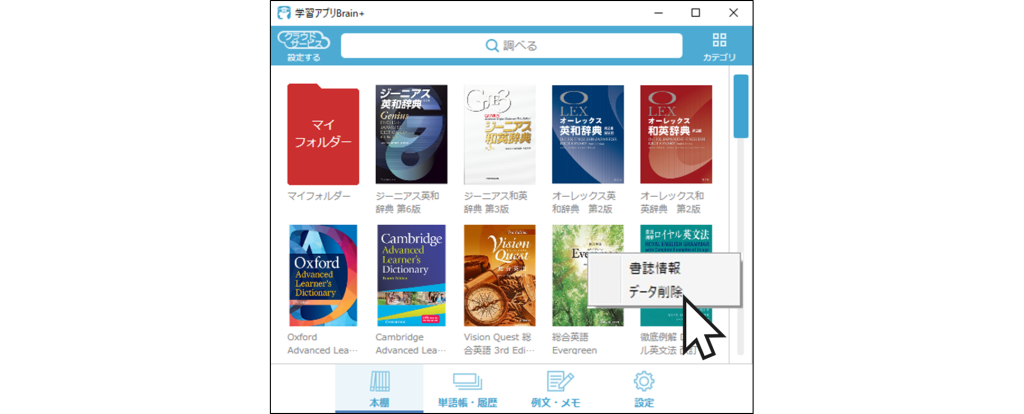Click the Oxford Advanced Lea… title text
This screenshot has height=414, width=1024.
tap(323, 343)
